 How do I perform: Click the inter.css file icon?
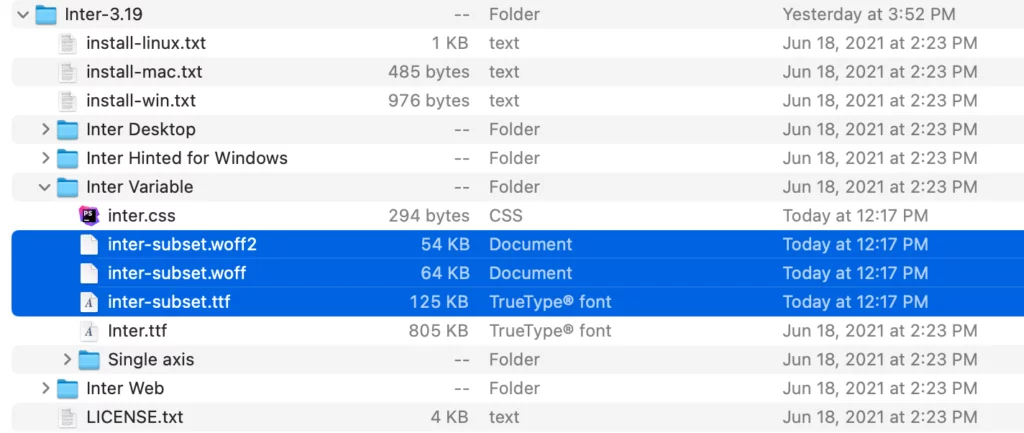pyautogui.click(x=89, y=216)
